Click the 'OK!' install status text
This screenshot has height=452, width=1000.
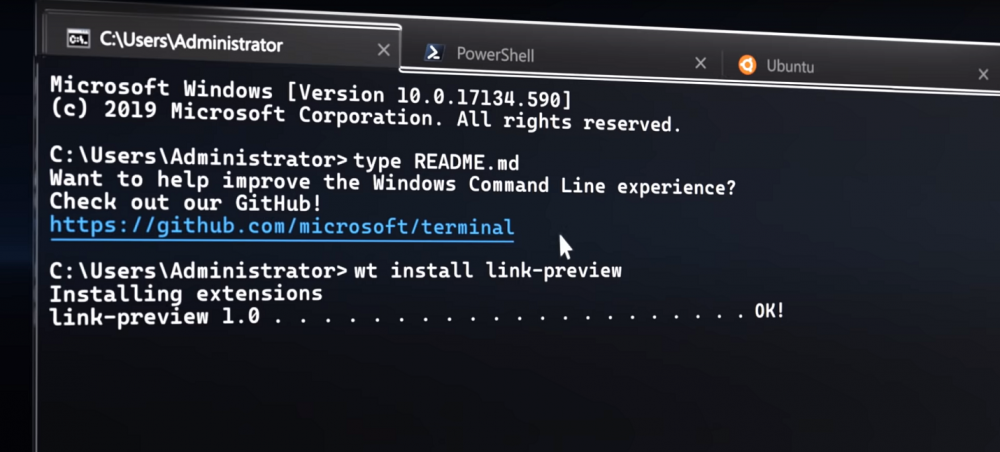(769, 311)
